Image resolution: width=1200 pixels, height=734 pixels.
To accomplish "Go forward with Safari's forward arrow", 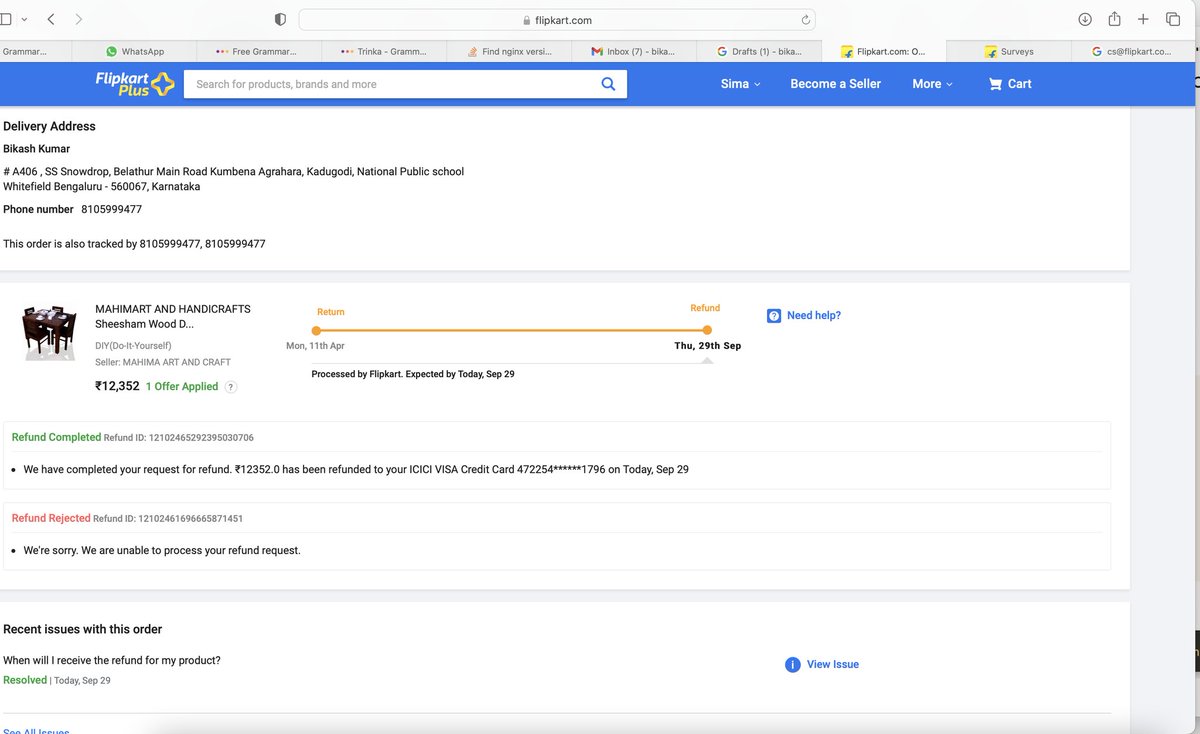I will coord(79,19).
